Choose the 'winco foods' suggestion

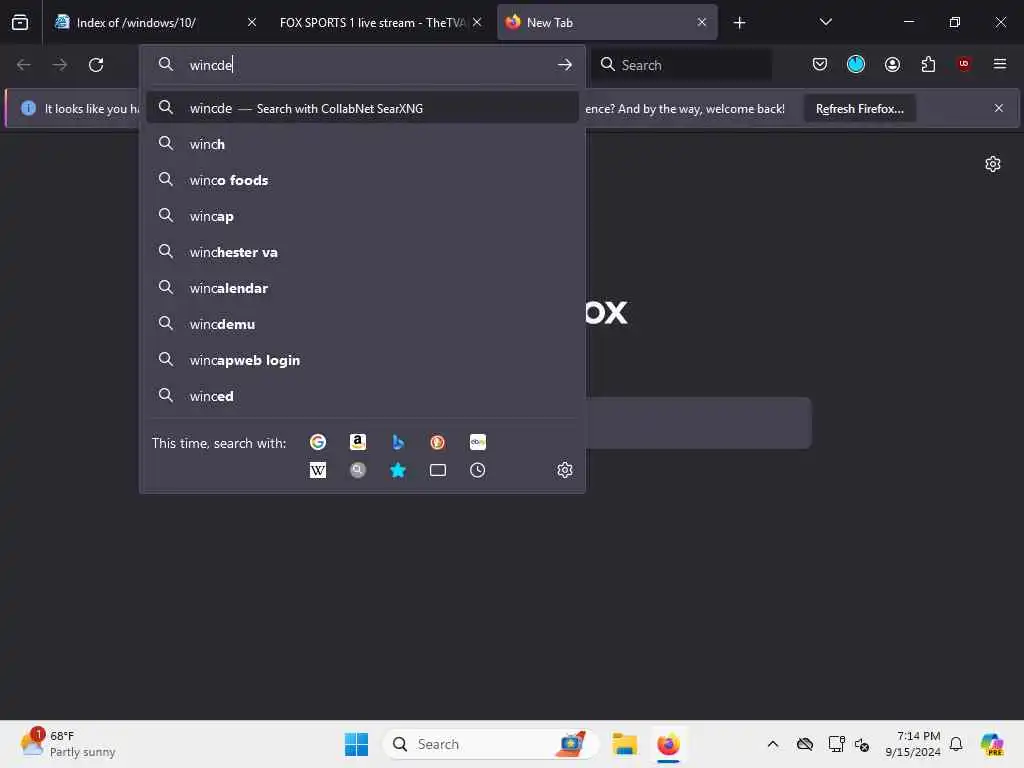click(x=362, y=180)
